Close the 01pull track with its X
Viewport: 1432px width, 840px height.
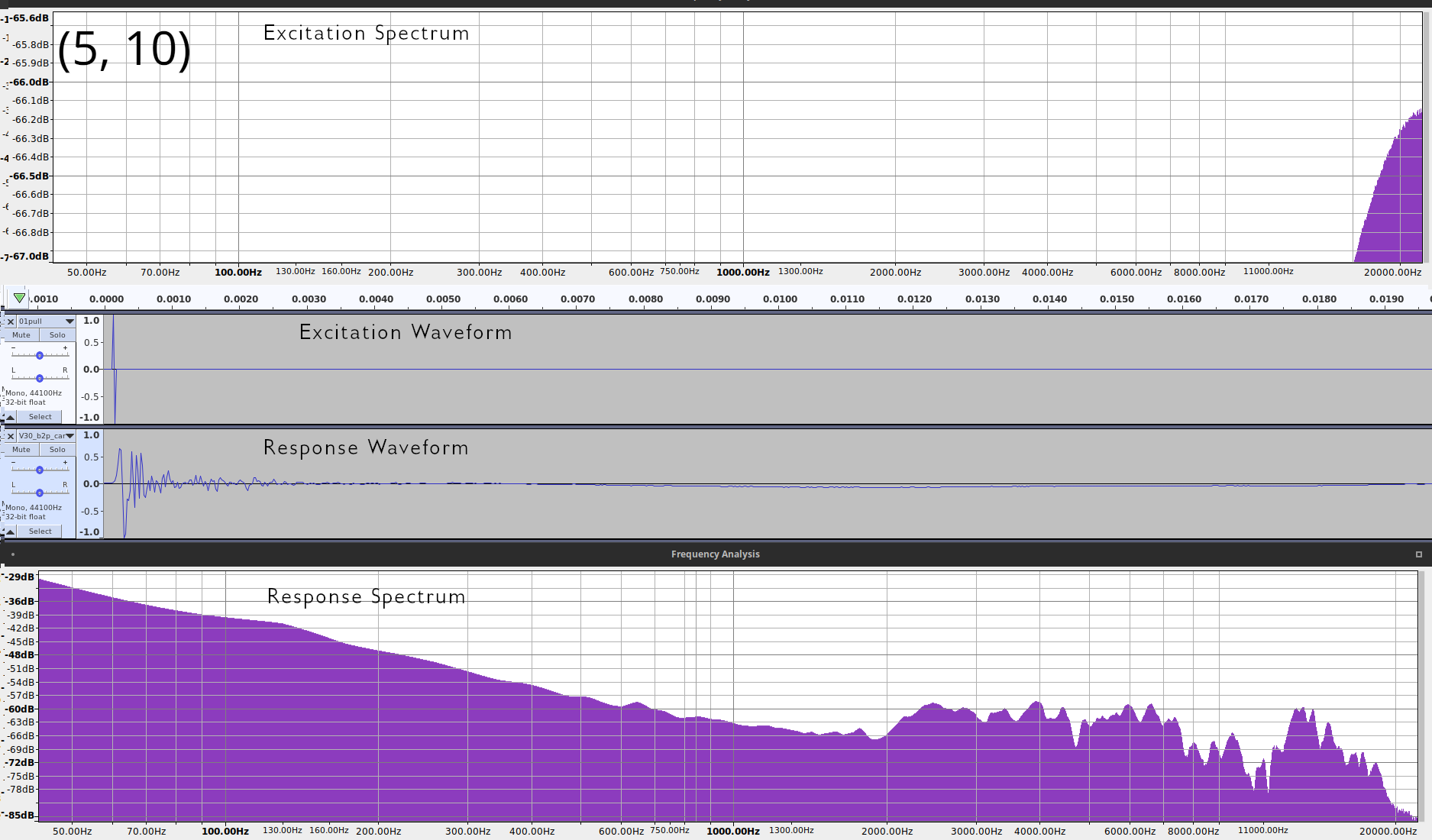pos(11,321)
